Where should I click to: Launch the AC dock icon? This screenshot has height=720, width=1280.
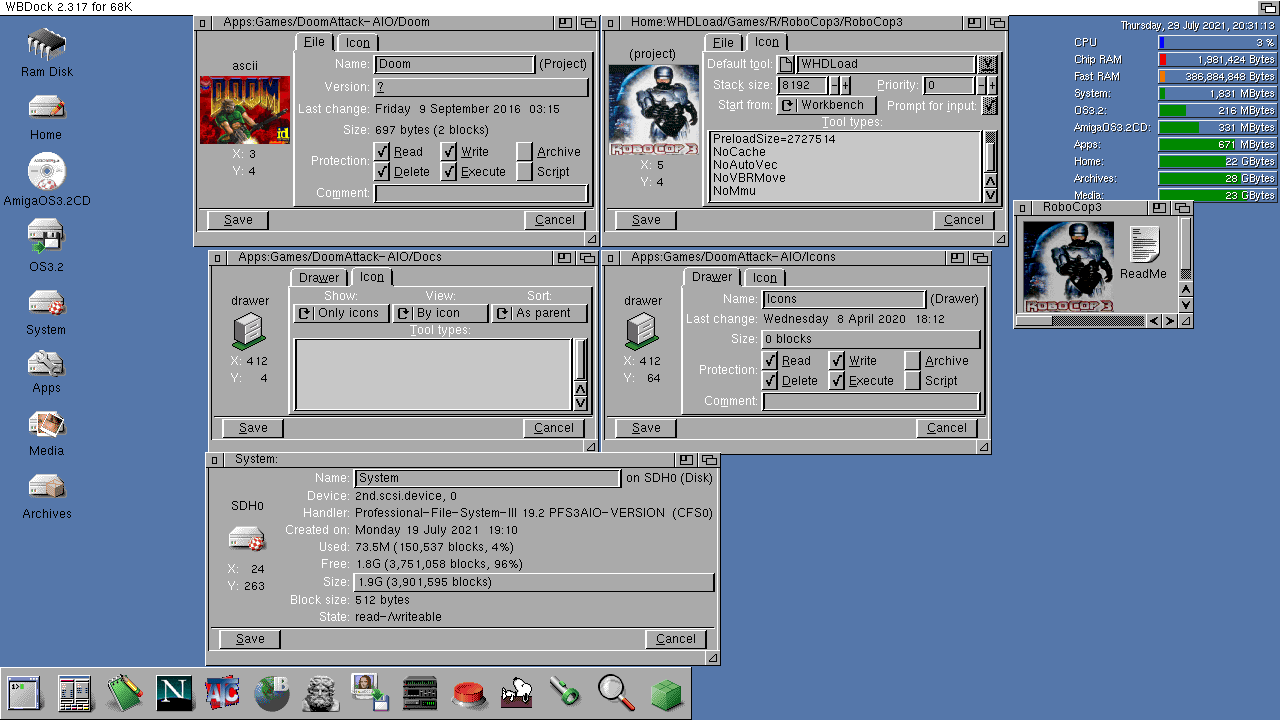(x=222, y=693)
